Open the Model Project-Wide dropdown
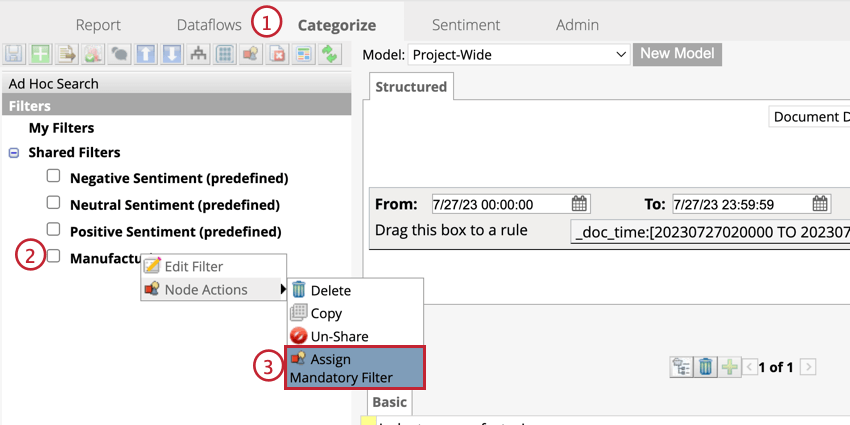 (518, 54)
